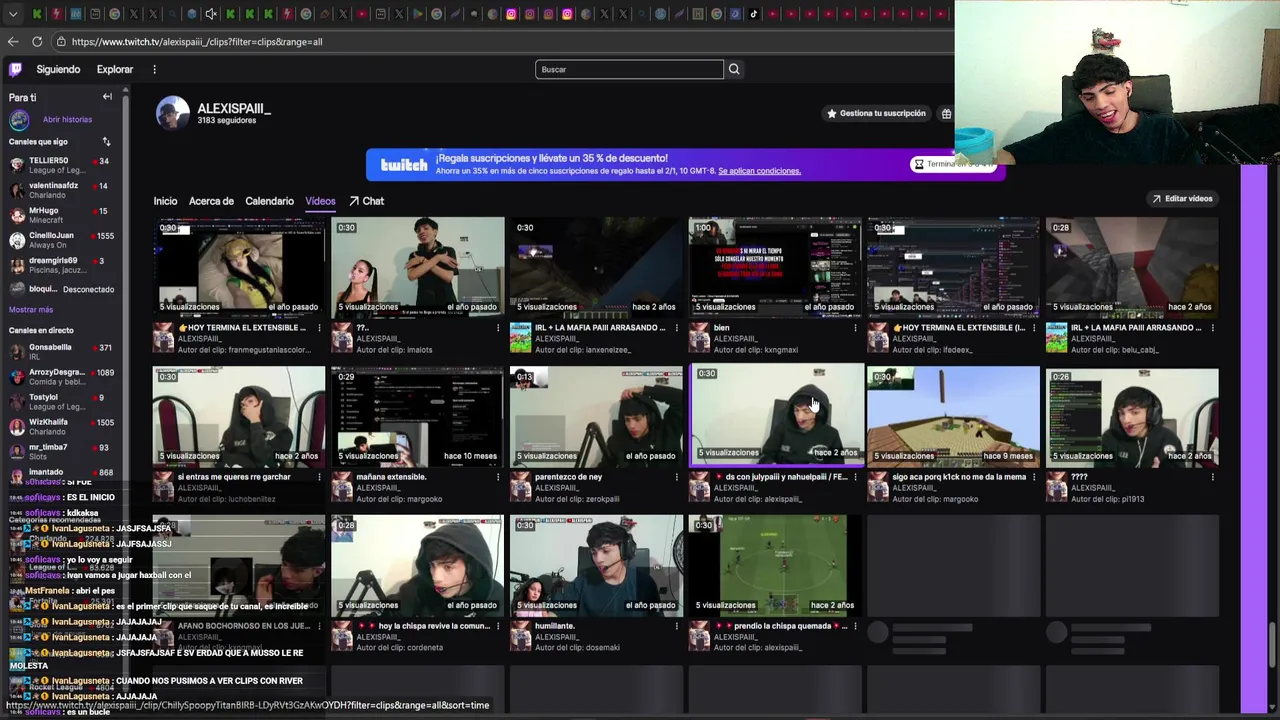The image size is (1280, 720).
Task: Play the 'mañana extensible.' clip thumbnail
Action: tap(417, 416)
